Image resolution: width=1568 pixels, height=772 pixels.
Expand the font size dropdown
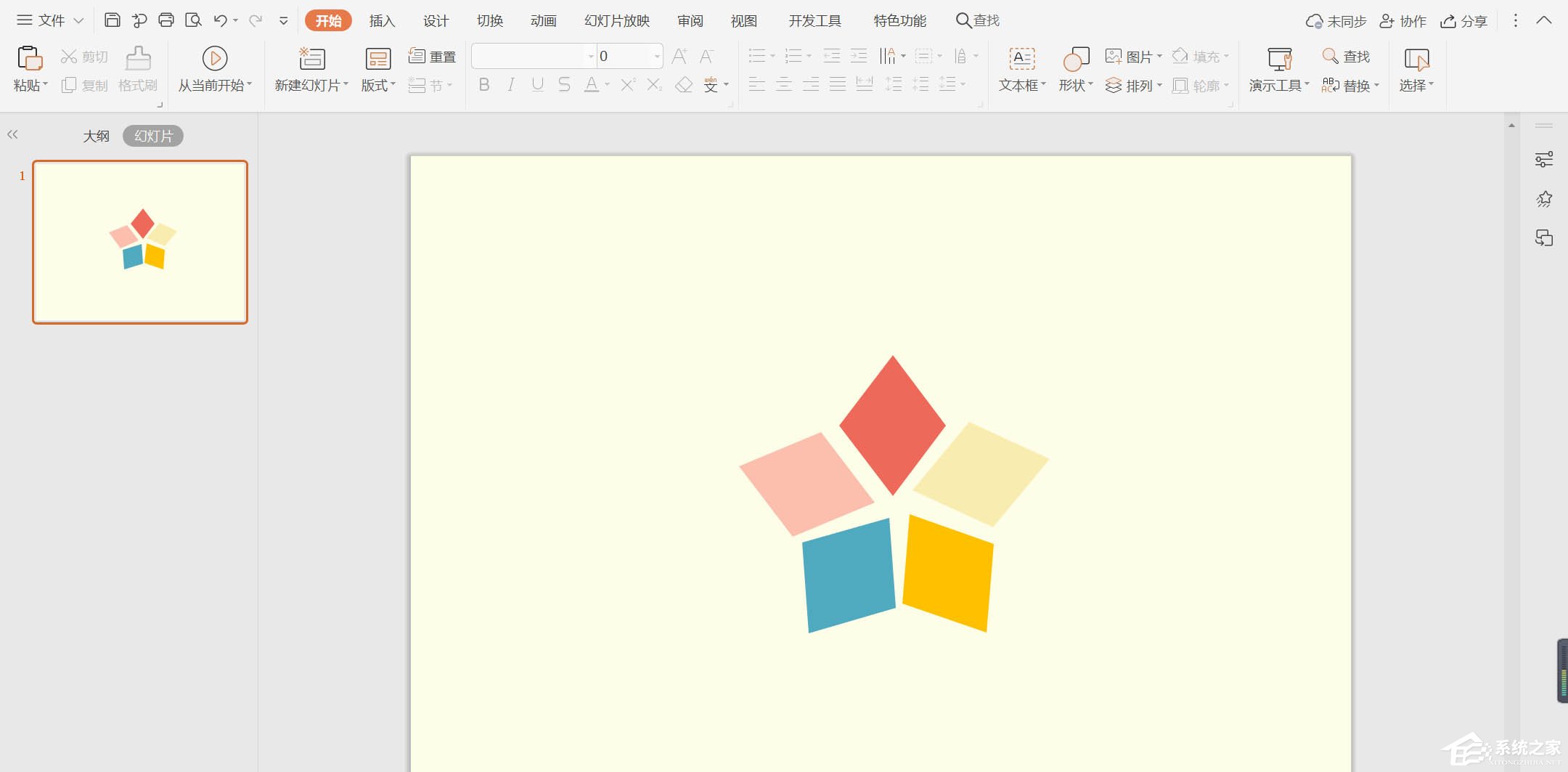coord(656,56)
